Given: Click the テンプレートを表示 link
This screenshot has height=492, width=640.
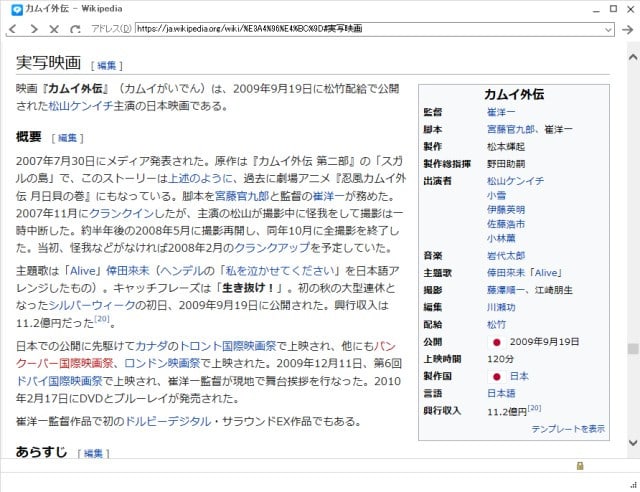Looking at the screenshot, I should pyautogui.click(x=568, y=429).
